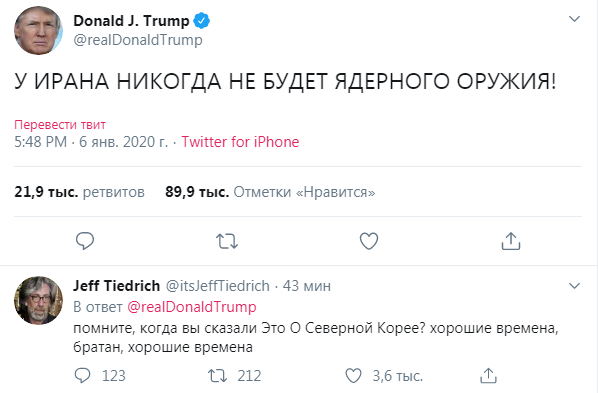Open Twitter for iPhone source link
Viewport: 598px width, 393px height.
(240, 142)
